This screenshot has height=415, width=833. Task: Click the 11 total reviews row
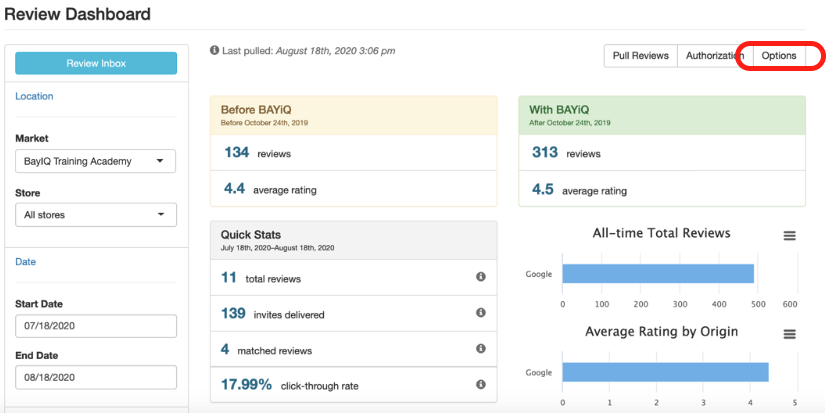354,277
